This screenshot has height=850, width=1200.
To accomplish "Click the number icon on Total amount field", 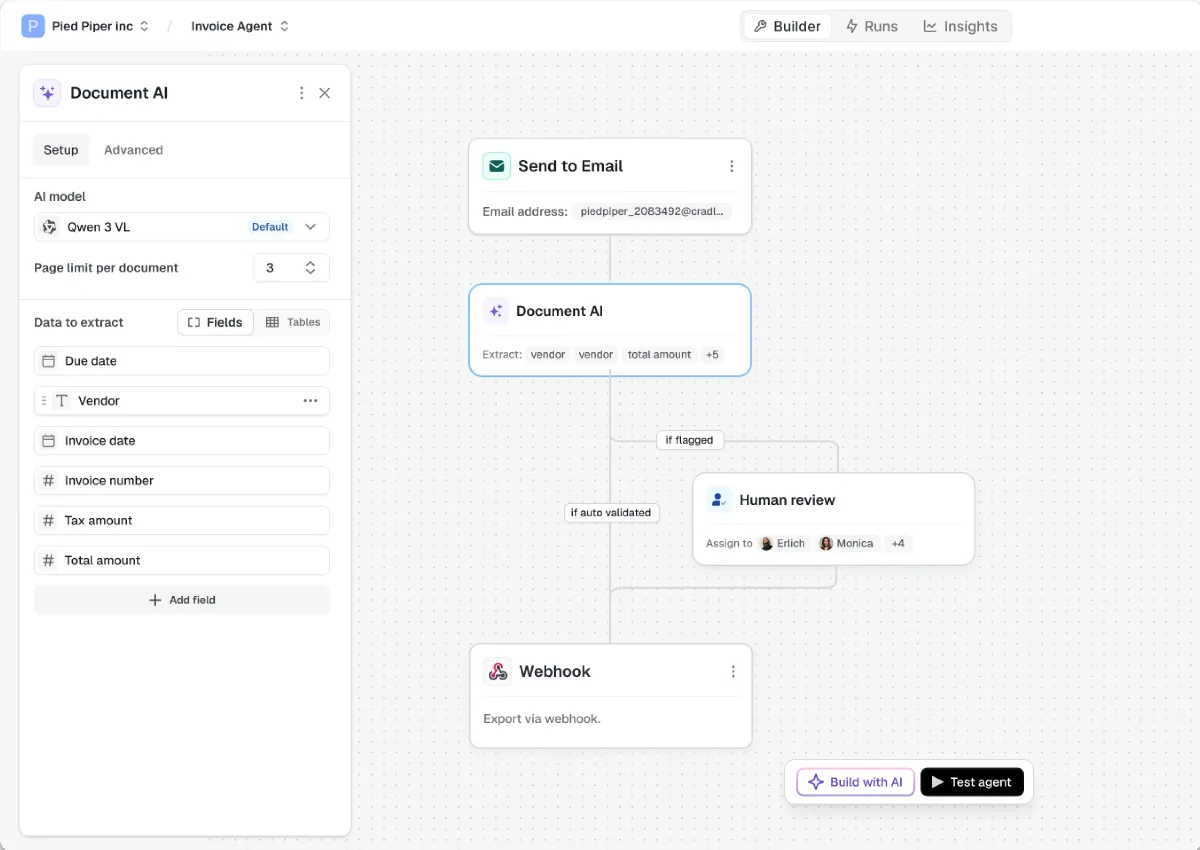I will click(x=48, y=561).
